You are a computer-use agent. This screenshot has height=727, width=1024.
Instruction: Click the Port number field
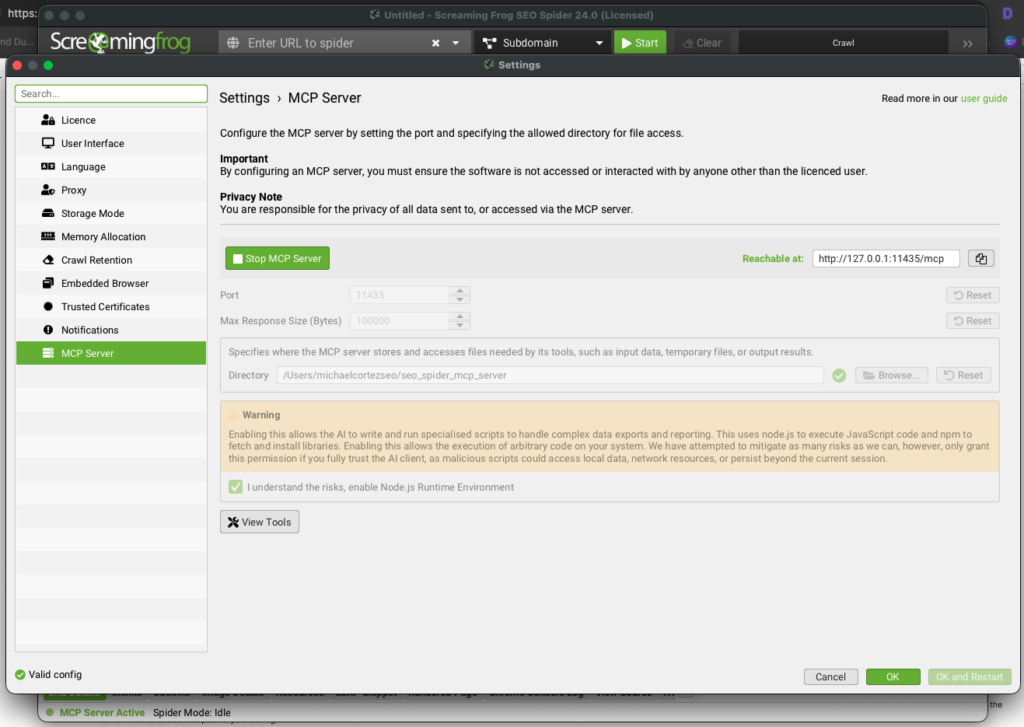399,295
